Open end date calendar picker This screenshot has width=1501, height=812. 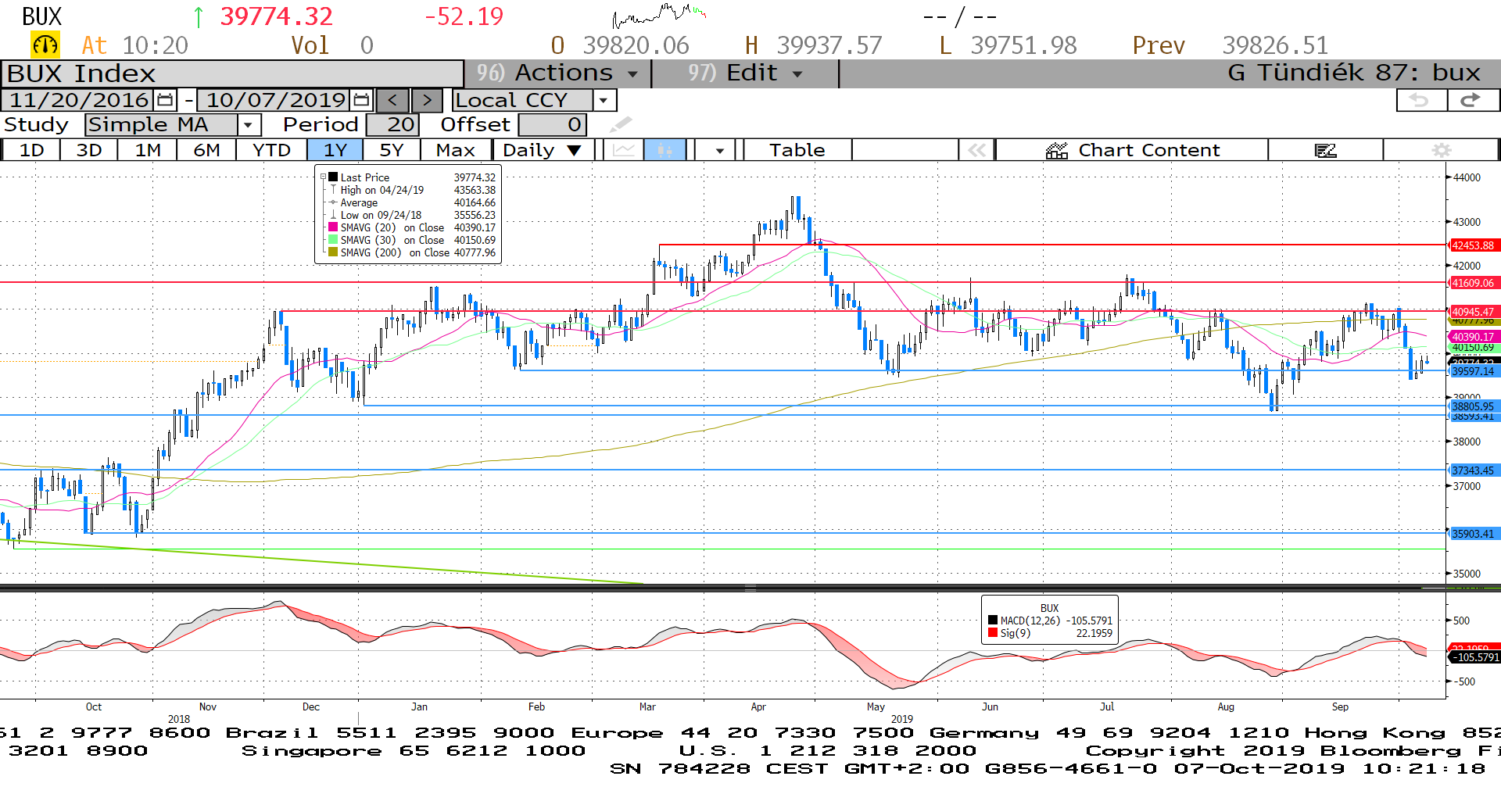tap(361, 100)
